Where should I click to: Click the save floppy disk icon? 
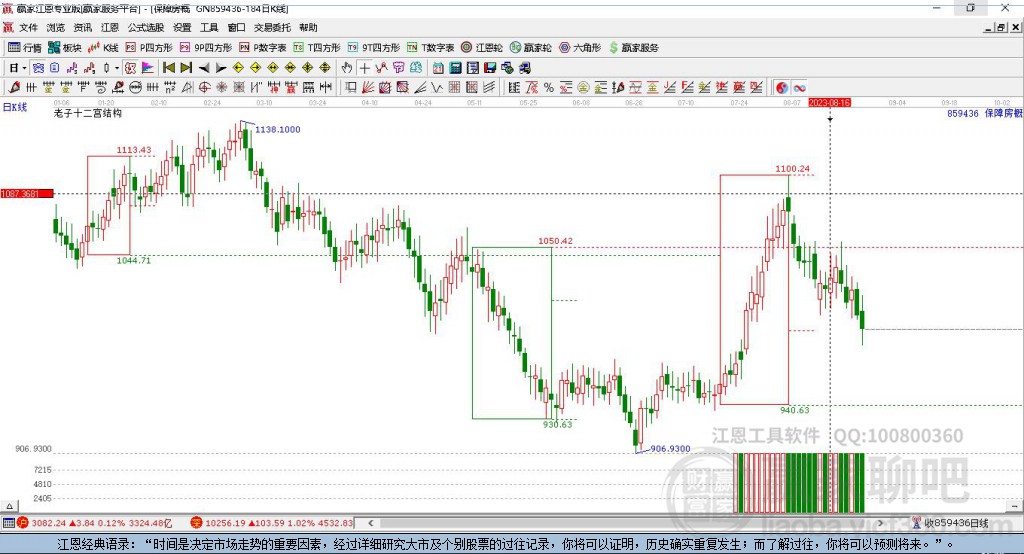pos(490,68)
